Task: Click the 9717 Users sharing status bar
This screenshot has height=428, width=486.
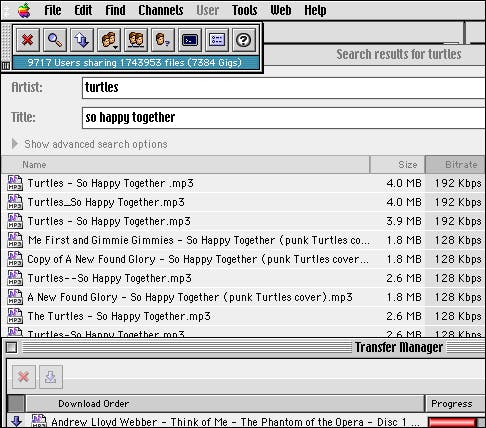Action: (x=135, y=63)
